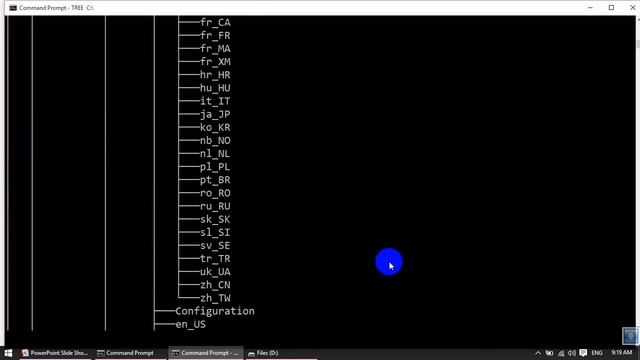Click the fr_XM folder entry
The width and height of the screenshot is (640, 360).
pyautogui.click(x=215, y=62)
